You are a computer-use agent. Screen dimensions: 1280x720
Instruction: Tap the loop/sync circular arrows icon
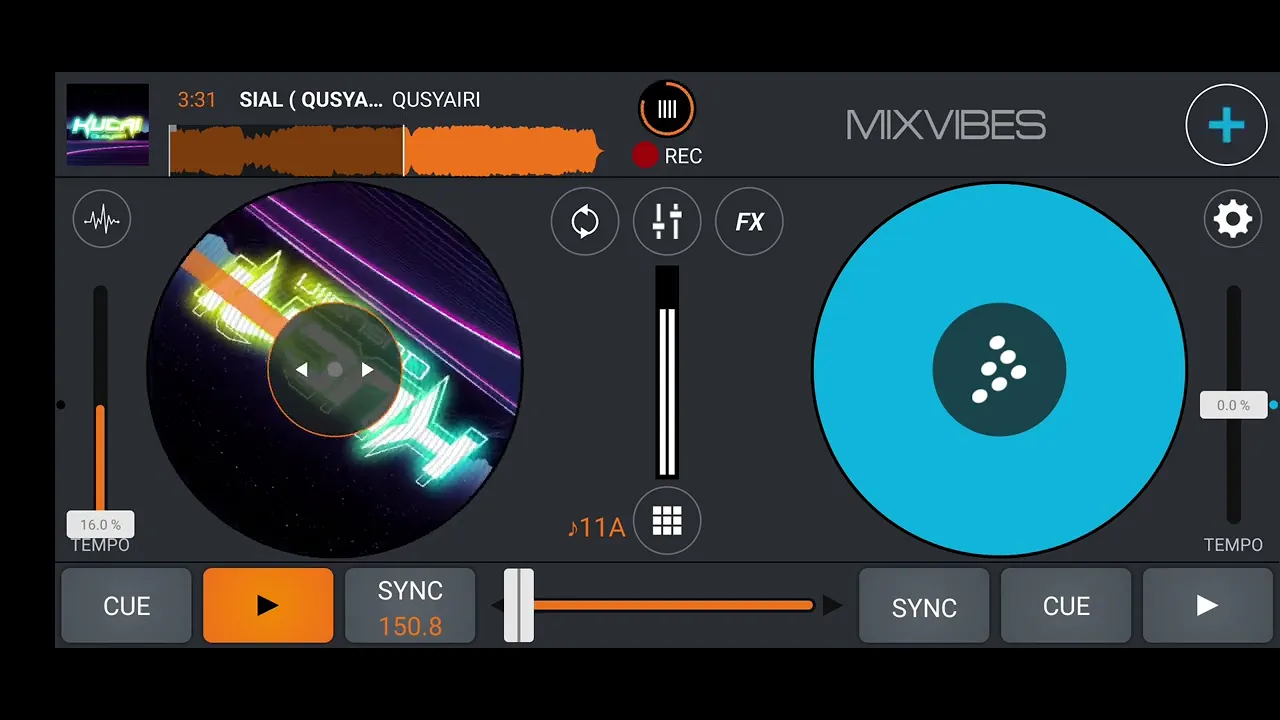[x=585, y=221]
